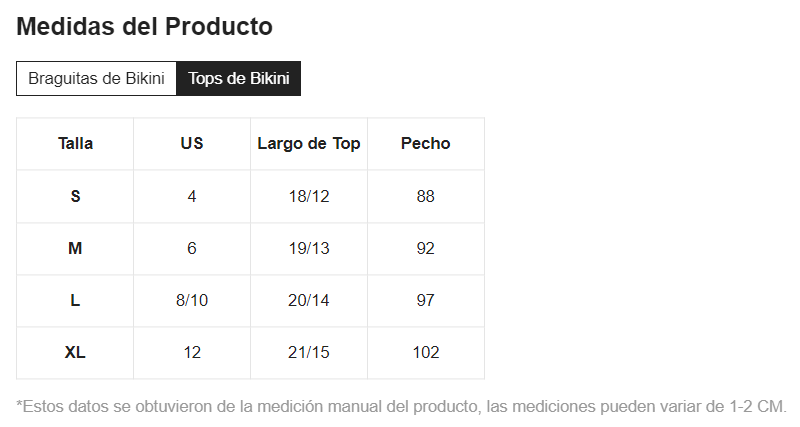Image resolution: width=800 pixels, height=427 pixels.
Task: Click the Medidas del Producto heading
Action: [x=145, y=27]
